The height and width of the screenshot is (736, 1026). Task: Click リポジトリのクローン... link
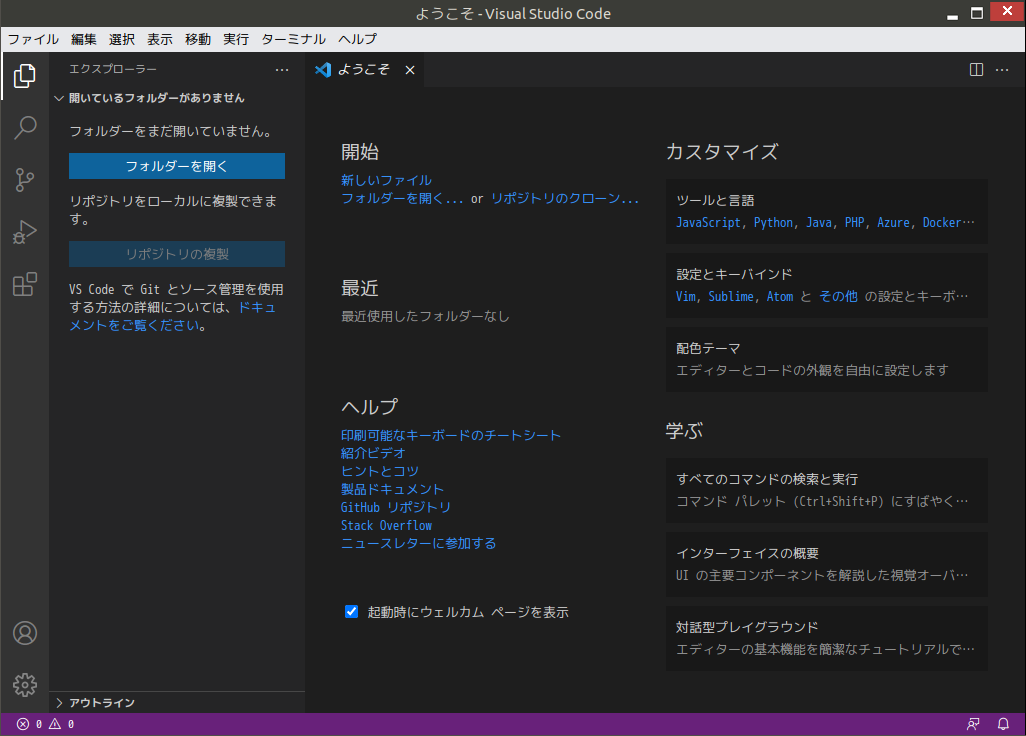(x=565, y=198)
